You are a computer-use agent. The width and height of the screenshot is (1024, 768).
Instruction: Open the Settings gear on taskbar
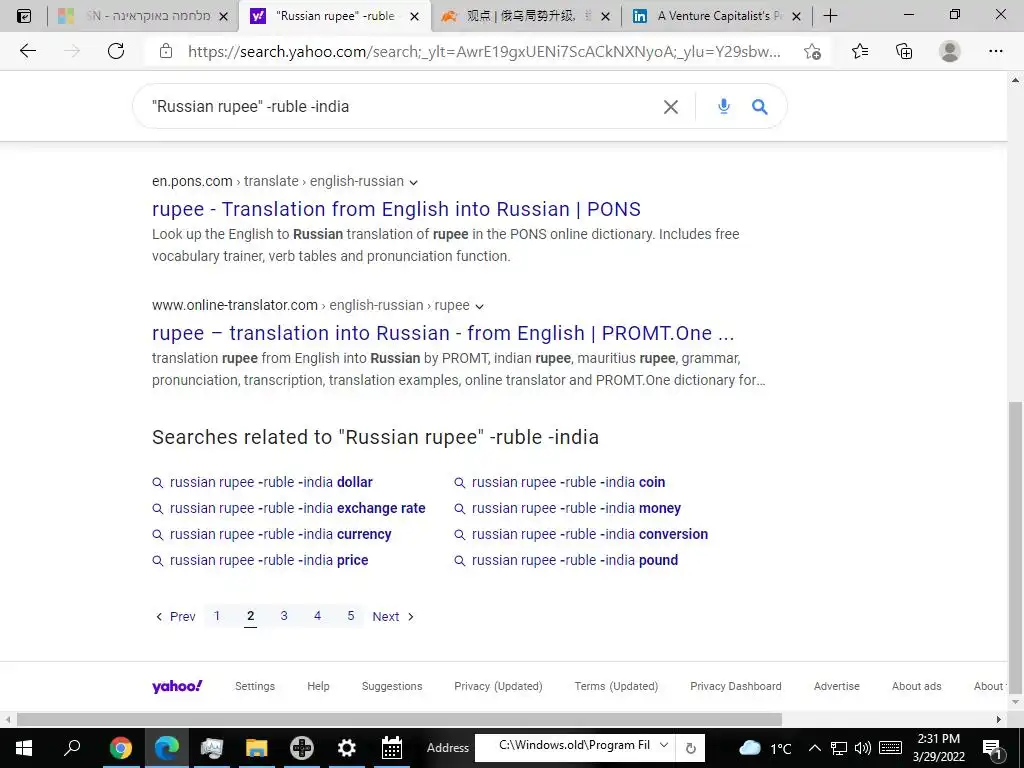(346, 748)
